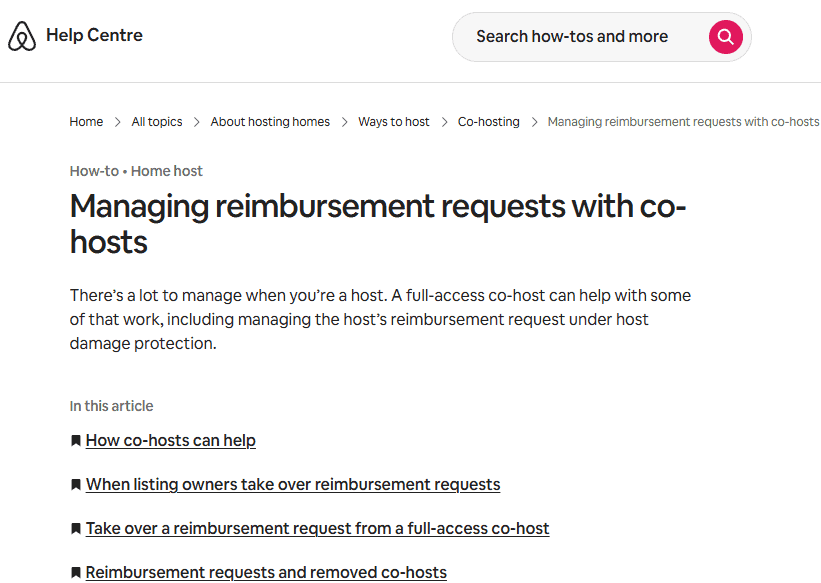
Task: Click the 'About hosting homes' breadcrumb link
Action: (269, 121)
